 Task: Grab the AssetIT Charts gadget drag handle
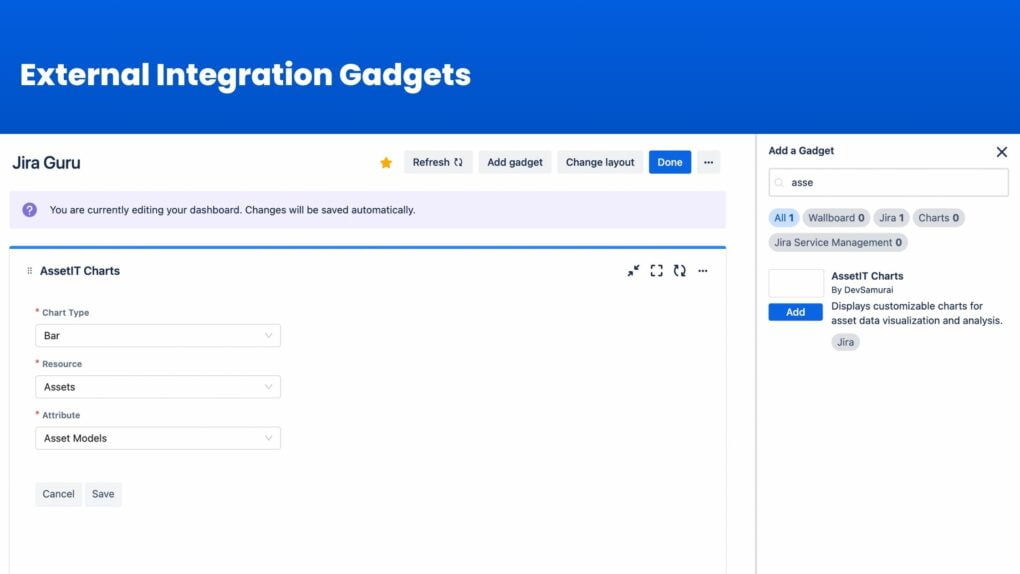pos(29,271)
